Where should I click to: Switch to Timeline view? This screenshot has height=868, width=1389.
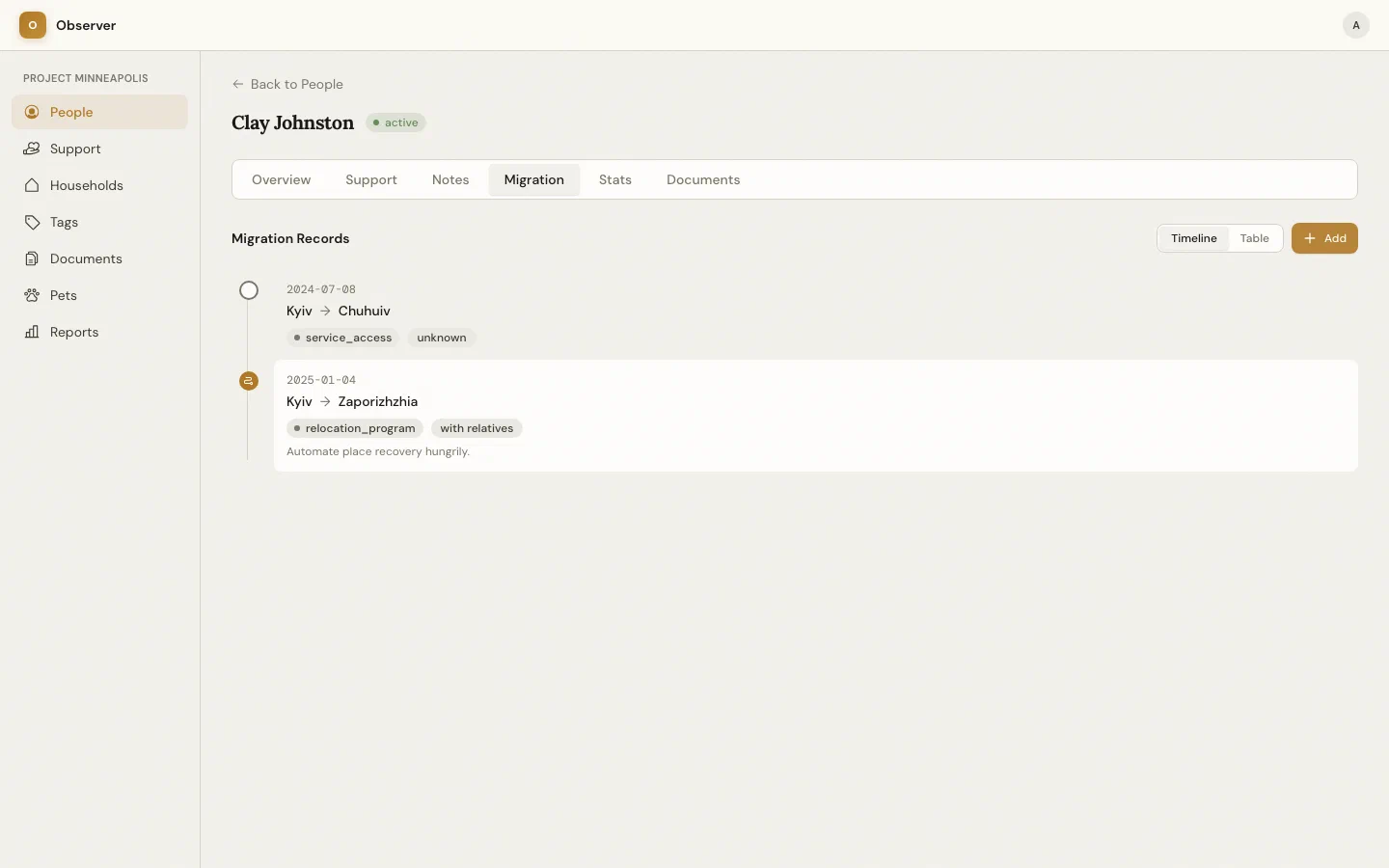tap(1193, 238)
